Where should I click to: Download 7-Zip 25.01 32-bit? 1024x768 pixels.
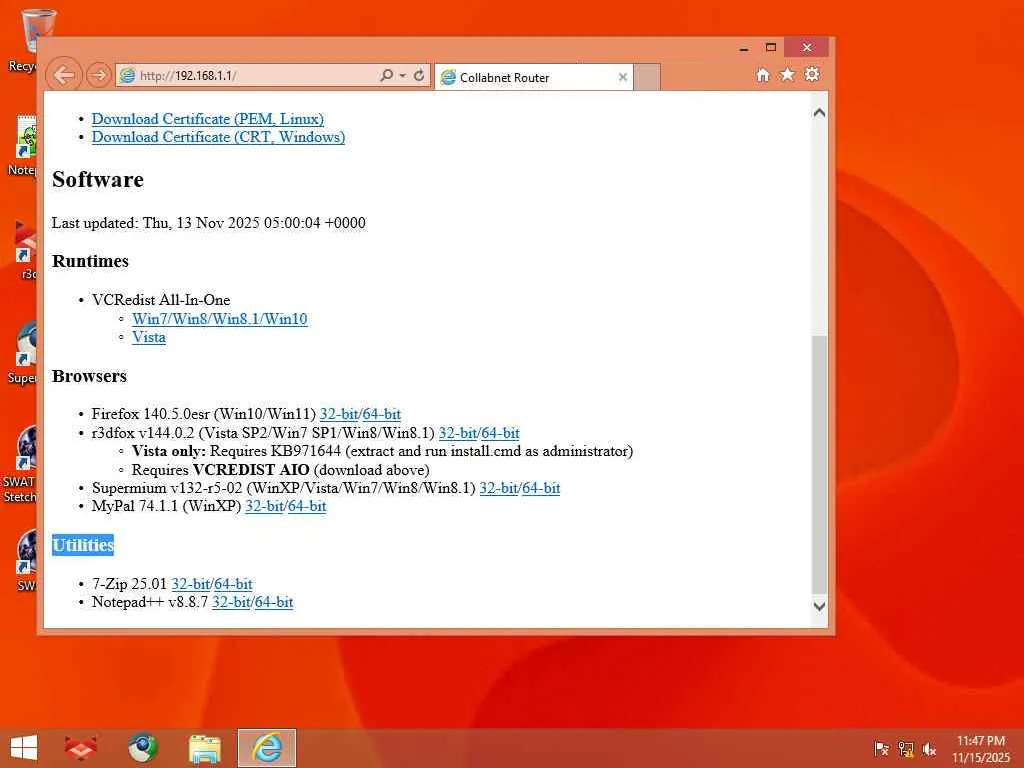[x=191, y=584]
